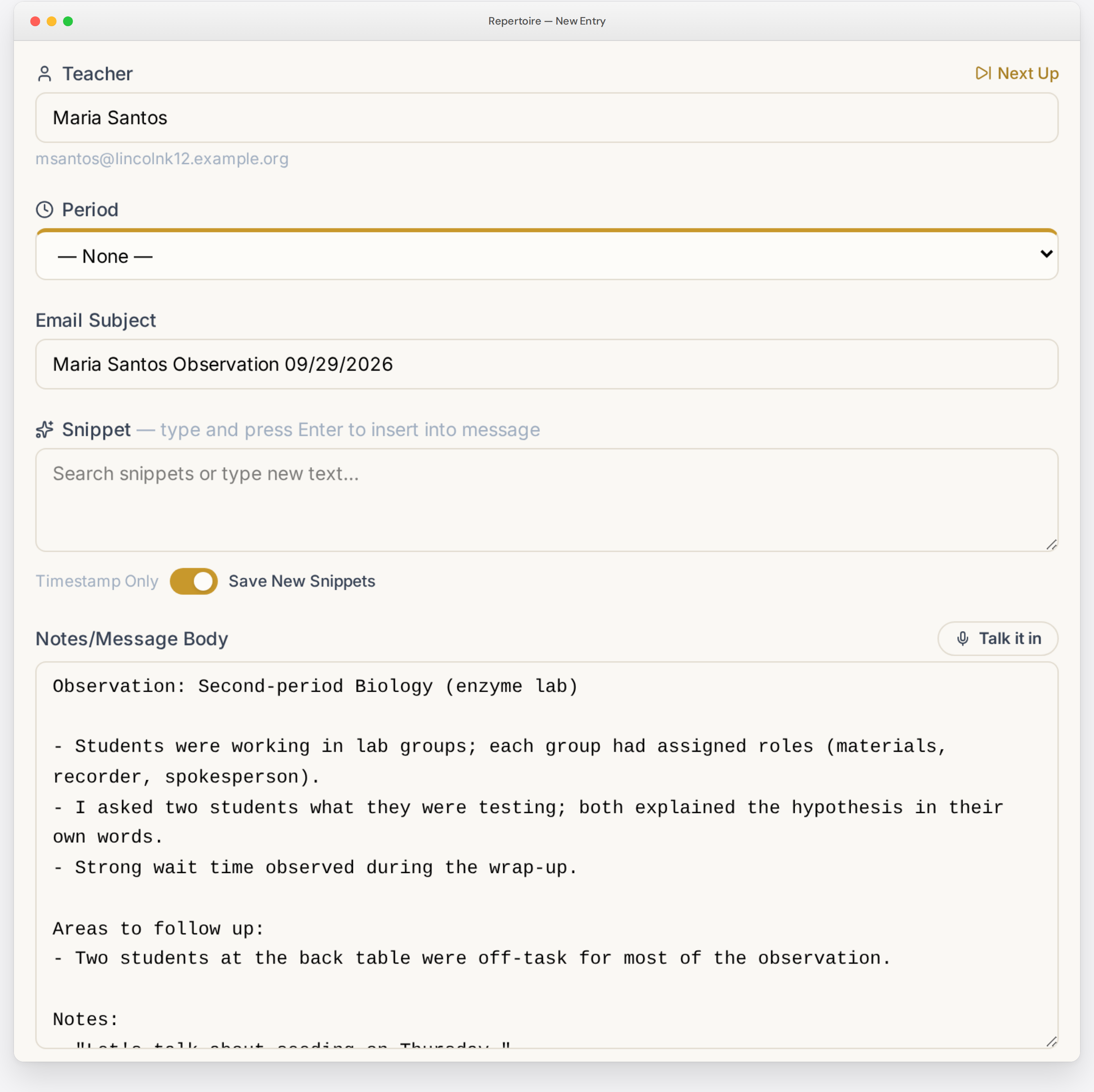
Task: Click the Snippet sparkle icon
Action: click(x=45, y=430)
